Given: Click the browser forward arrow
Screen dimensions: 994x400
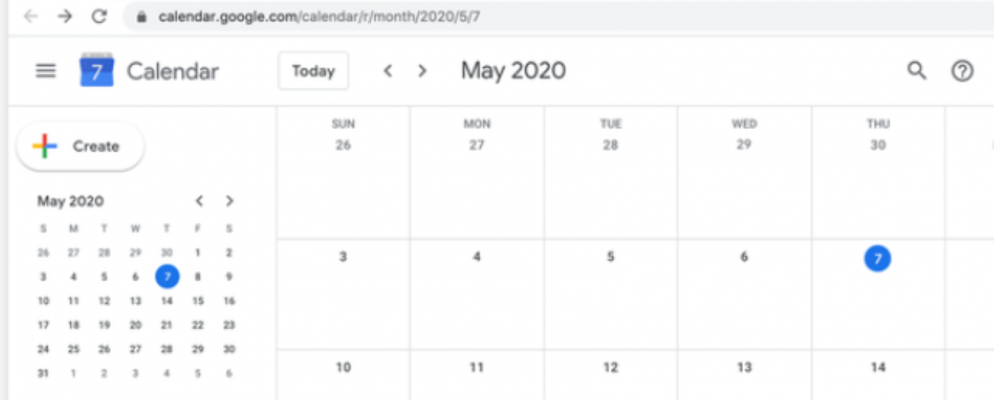Looking at the screenshot, I should click(x=64, y=16).
